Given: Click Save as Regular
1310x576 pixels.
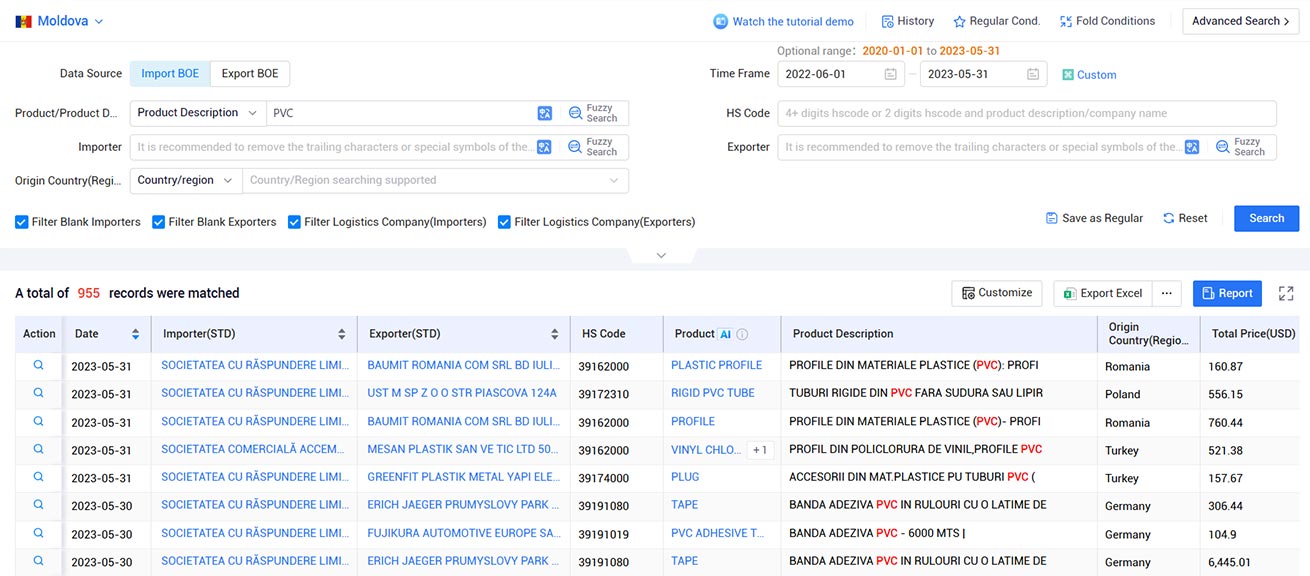Looking at the screenshot, I should 1094,218.
